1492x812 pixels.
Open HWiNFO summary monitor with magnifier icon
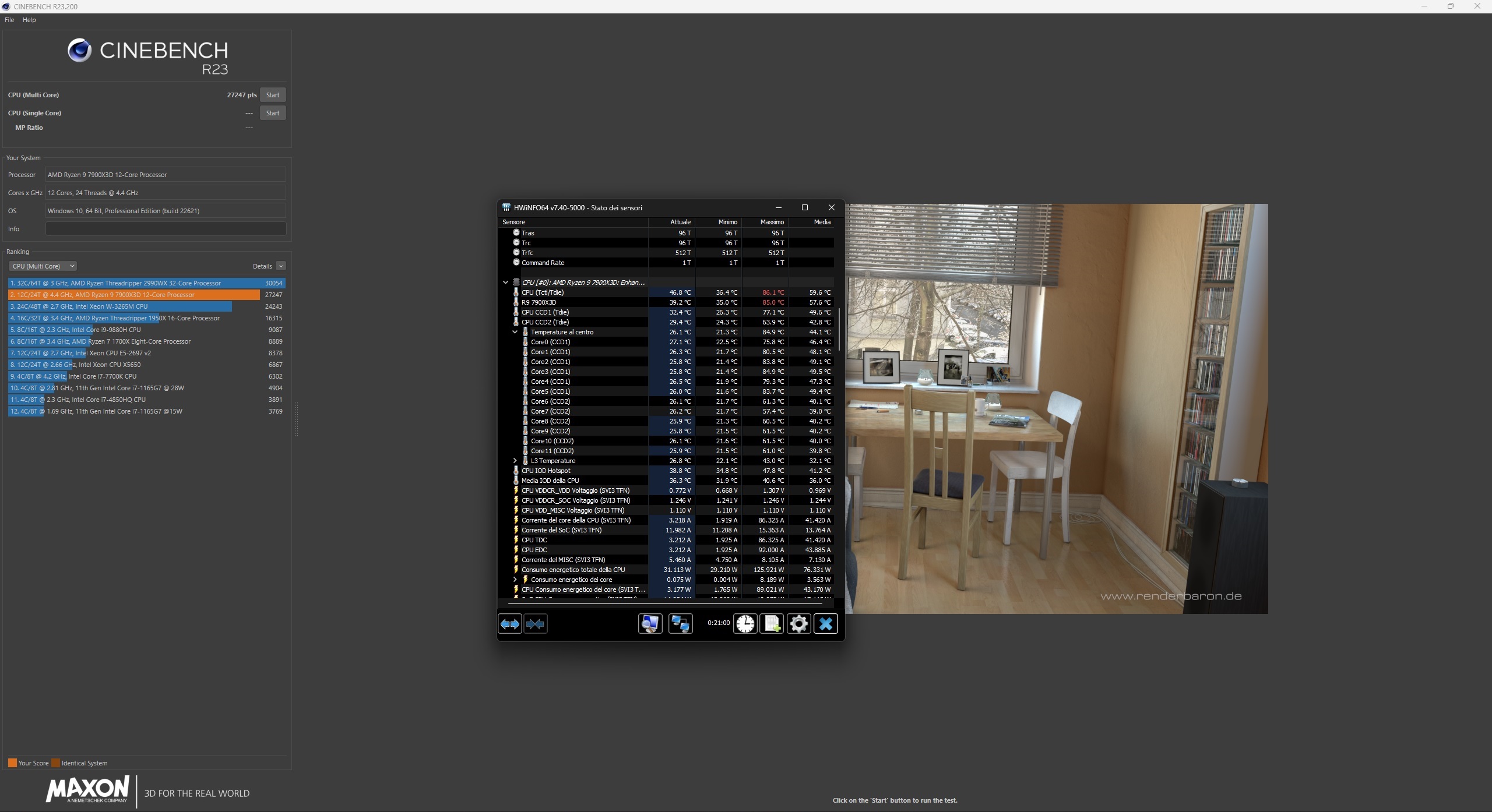pos(650,624)
